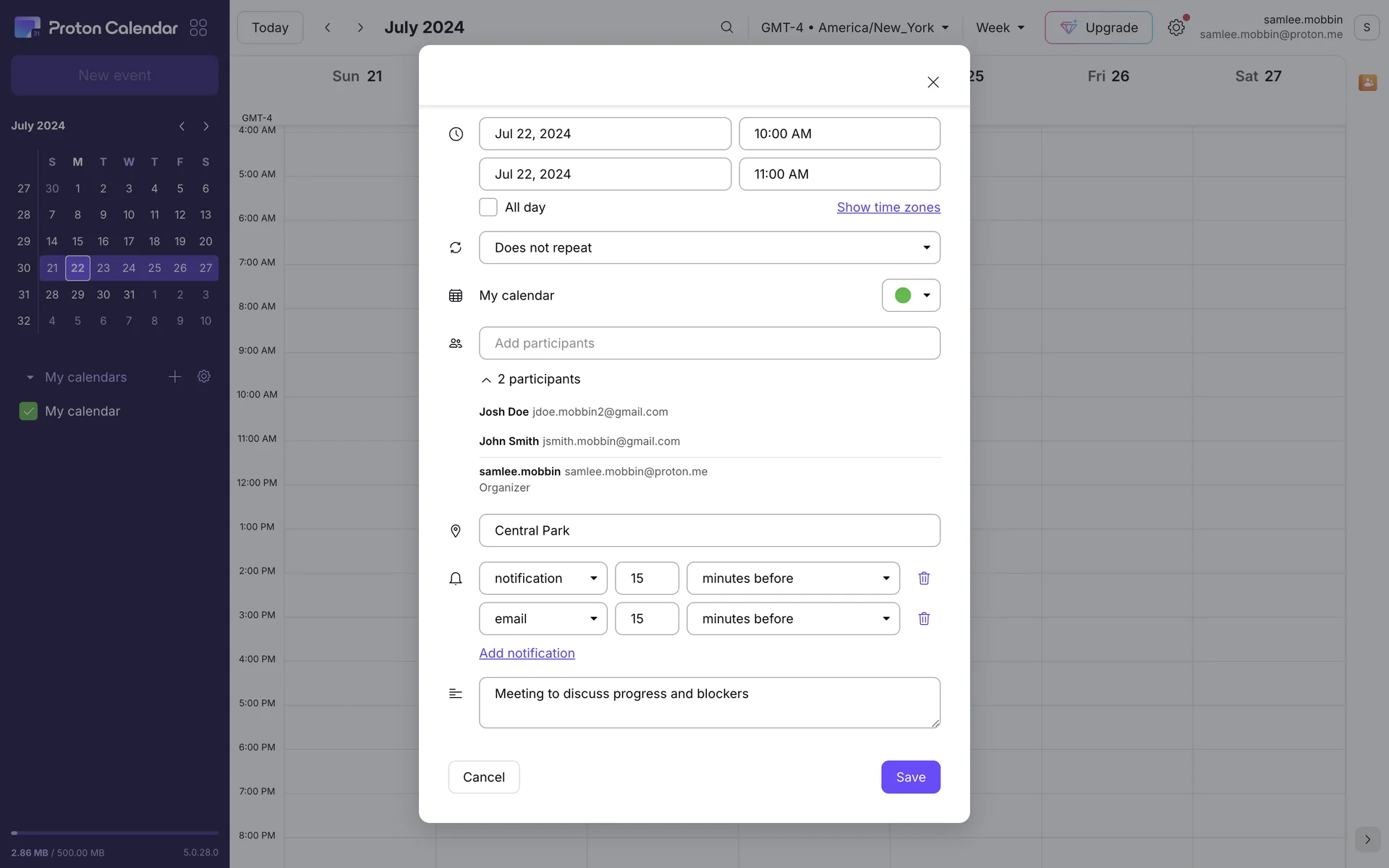This screenshot has height=868, width=1389.
Task: Open the Does not repeat dropdown
Action: click(x=709, y=247)
